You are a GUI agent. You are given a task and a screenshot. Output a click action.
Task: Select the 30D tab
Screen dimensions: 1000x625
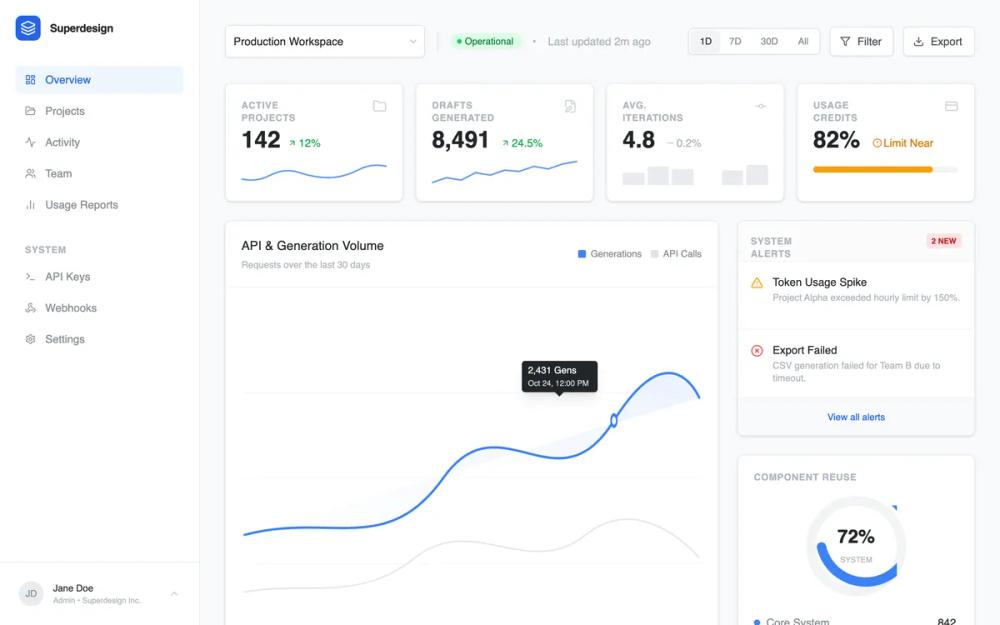click(768, 41)
